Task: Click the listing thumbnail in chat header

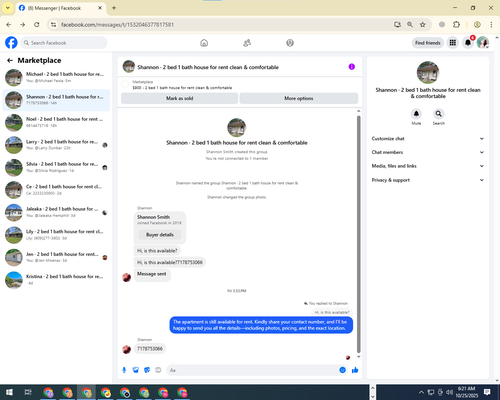Action: click(129, 67)
